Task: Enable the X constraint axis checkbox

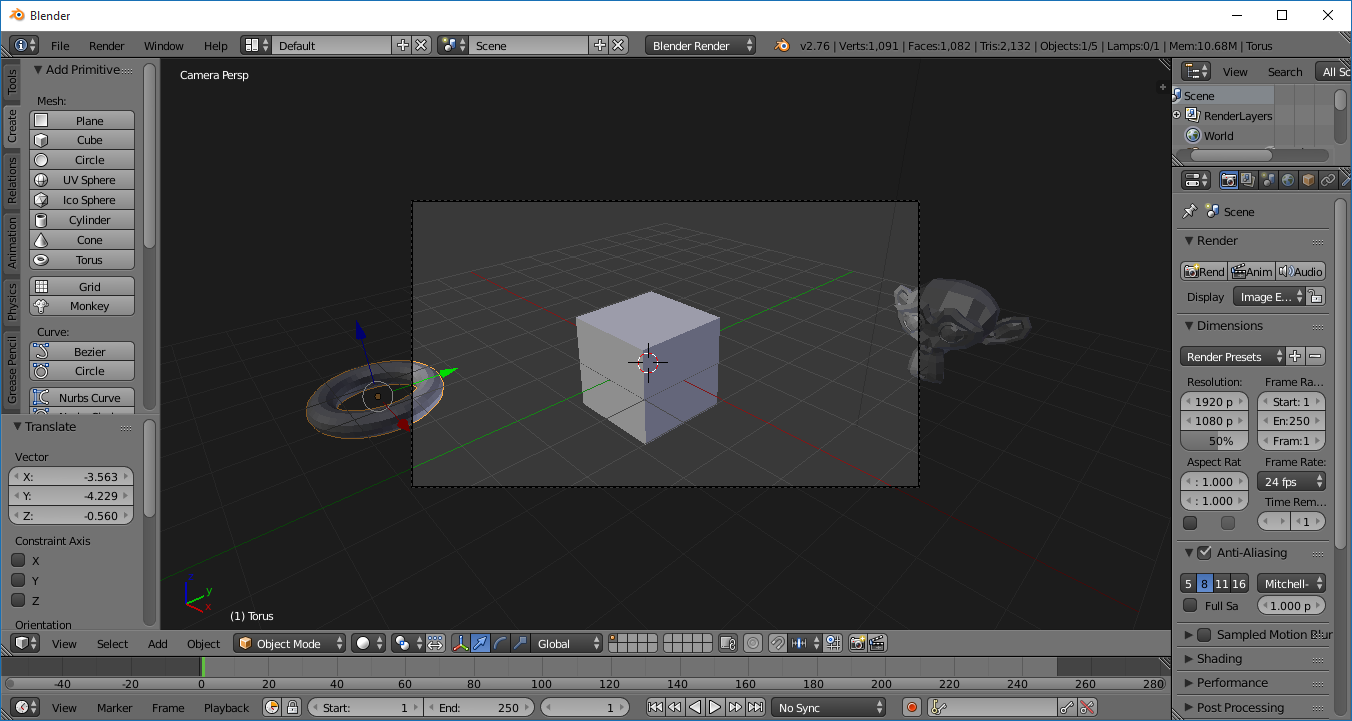Action: coord(18,560)
